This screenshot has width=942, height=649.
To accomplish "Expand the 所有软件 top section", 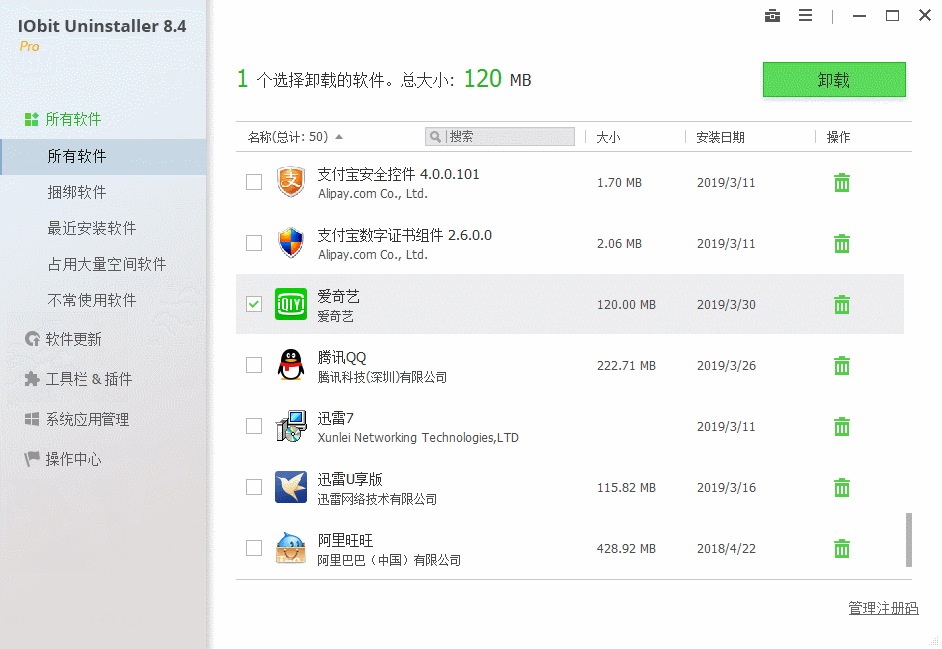I will point(73,119).
